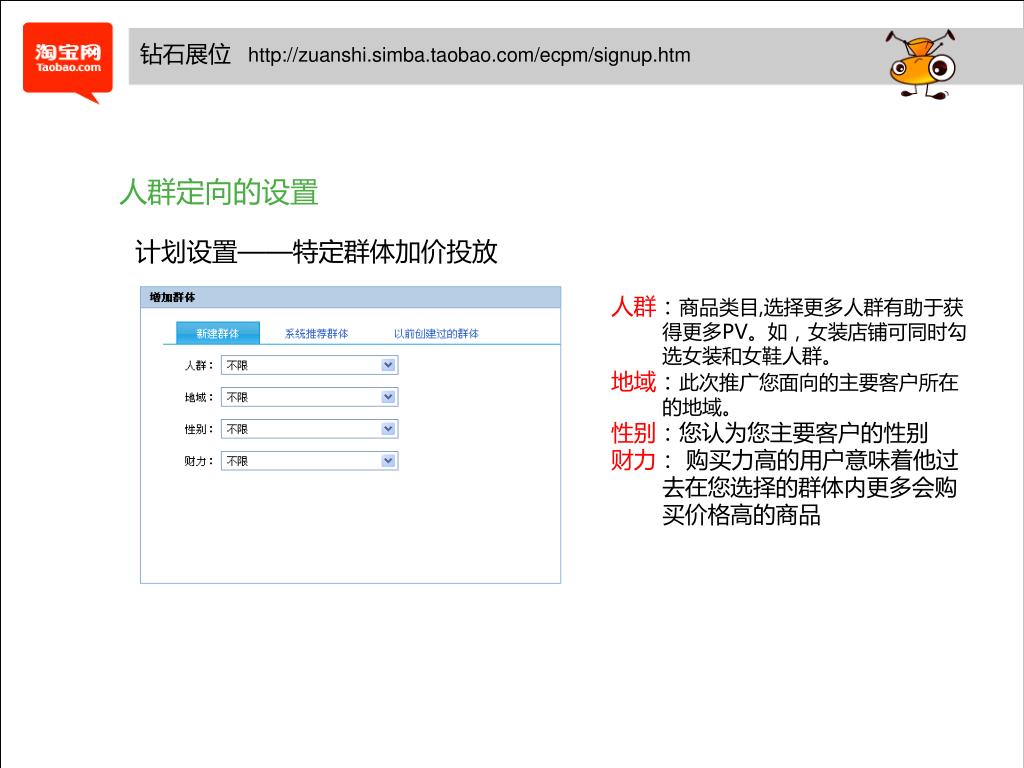Click the green heading 人群定向的设置
The image size is (1024, 768).
[x=219, y=193]
